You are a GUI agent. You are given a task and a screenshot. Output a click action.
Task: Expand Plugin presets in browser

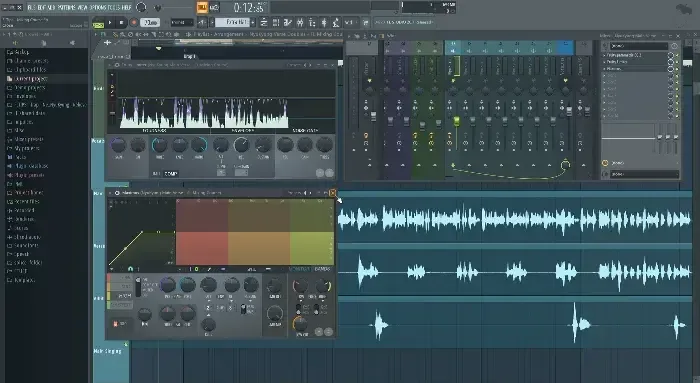coord(26,175)
